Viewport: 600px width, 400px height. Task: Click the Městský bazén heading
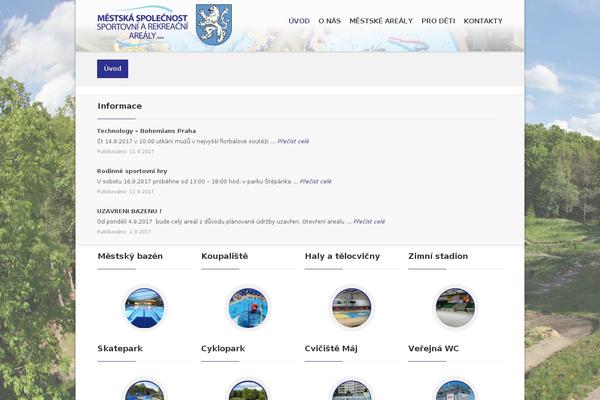click(130, 256)
